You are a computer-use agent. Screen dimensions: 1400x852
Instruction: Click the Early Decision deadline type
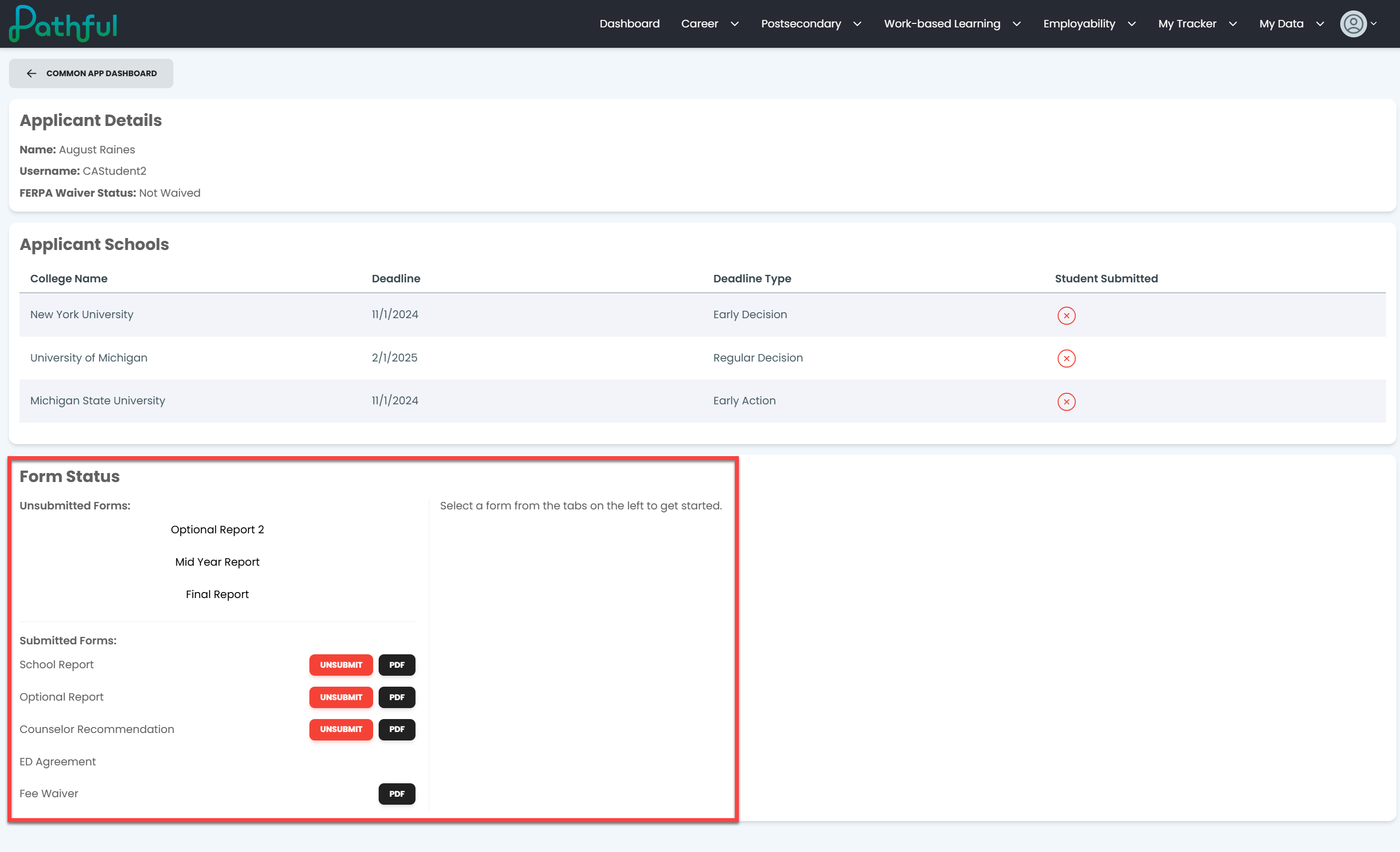coord(750,315)
